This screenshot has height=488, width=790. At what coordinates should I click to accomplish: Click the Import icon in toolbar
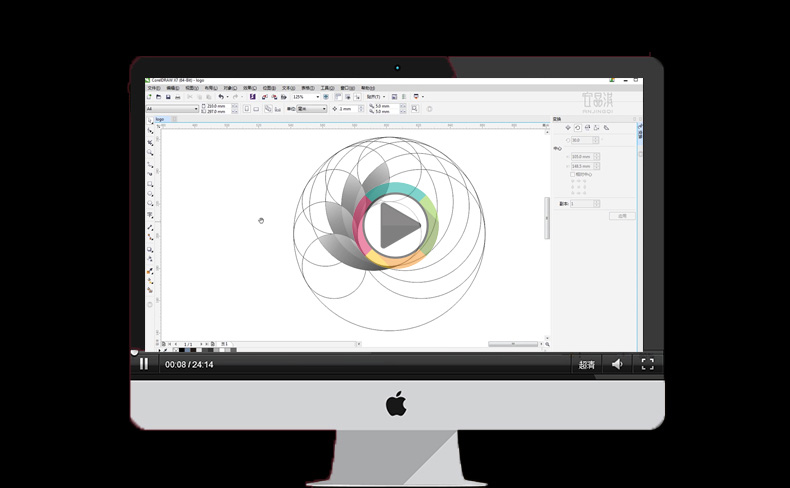[265, 97]
